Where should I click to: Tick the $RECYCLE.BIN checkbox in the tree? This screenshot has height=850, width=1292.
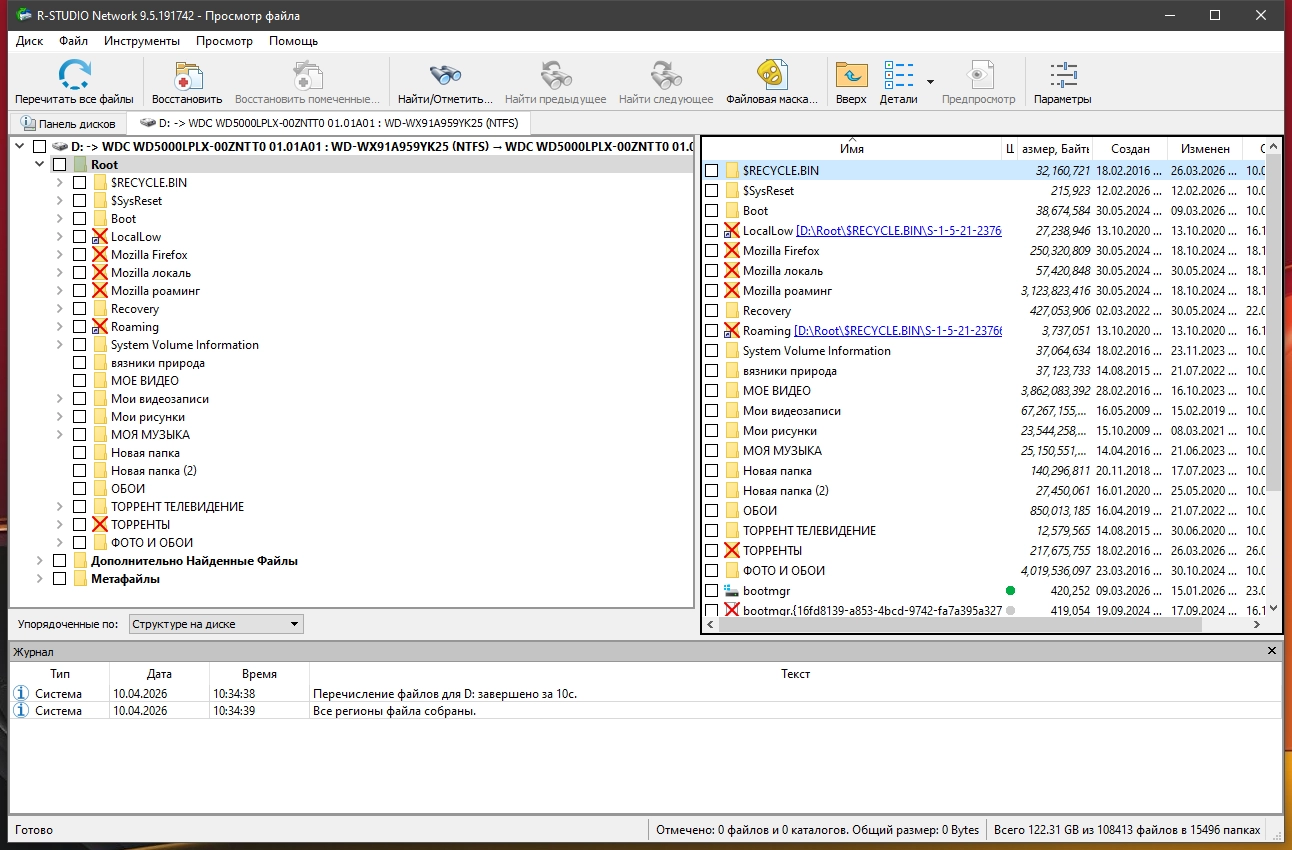(80, 183)
